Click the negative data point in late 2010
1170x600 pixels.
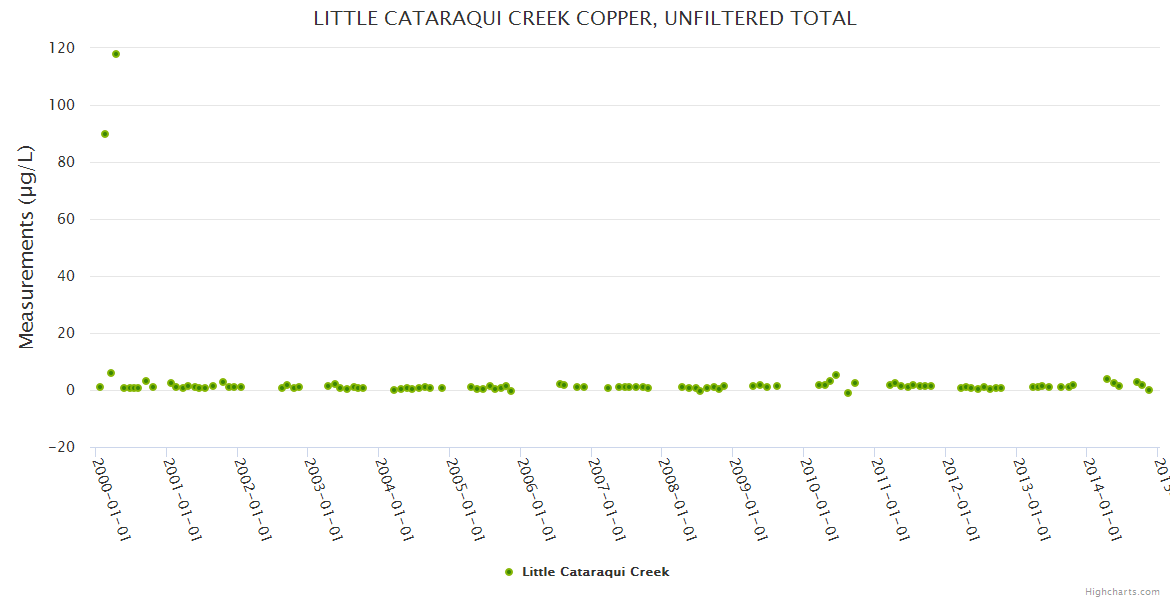[x=848, y=393]
